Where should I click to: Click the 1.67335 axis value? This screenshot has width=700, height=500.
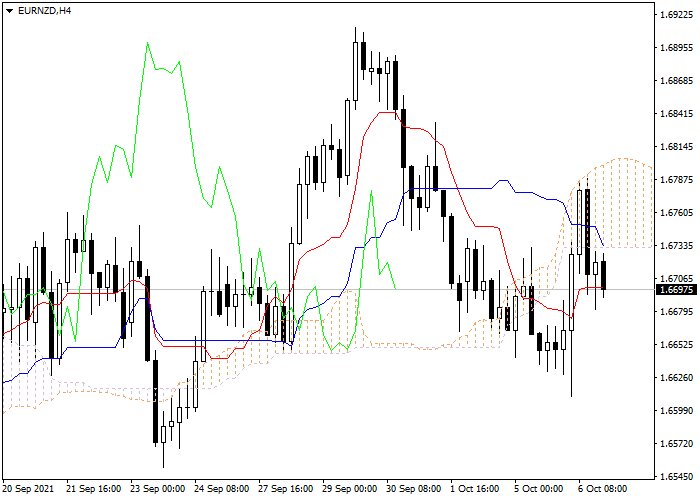[x=677, y=246]
